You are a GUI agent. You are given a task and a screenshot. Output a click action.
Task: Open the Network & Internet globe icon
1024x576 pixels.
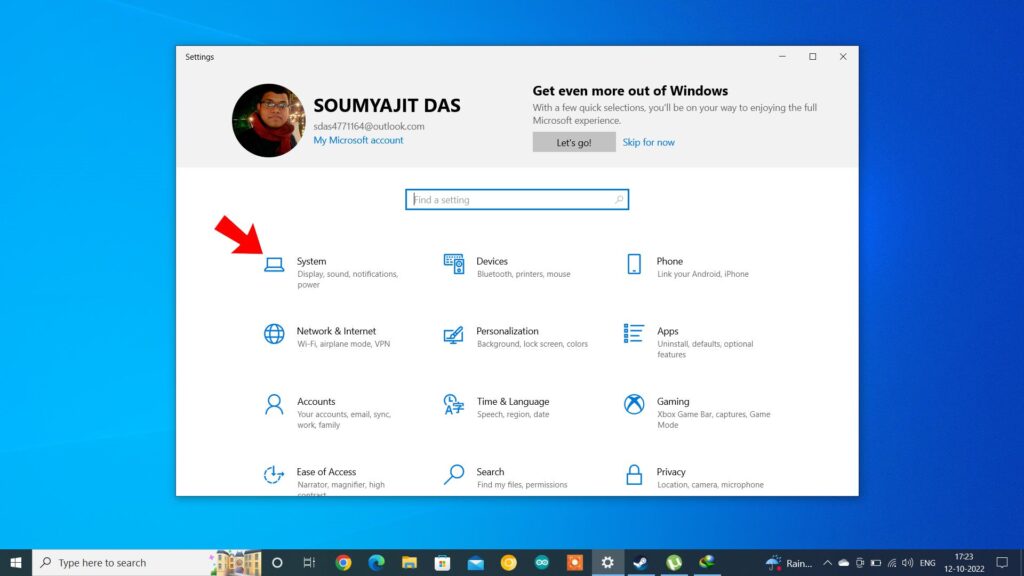pos(274,334)
